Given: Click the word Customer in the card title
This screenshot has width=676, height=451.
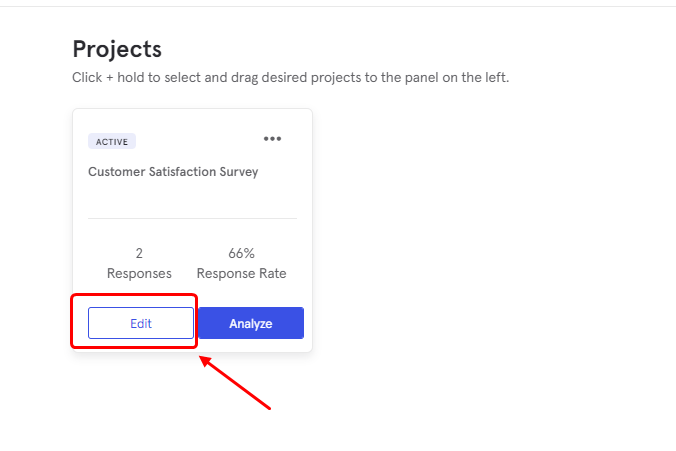Looking at the screenshot, I should (x=116, y=172).
